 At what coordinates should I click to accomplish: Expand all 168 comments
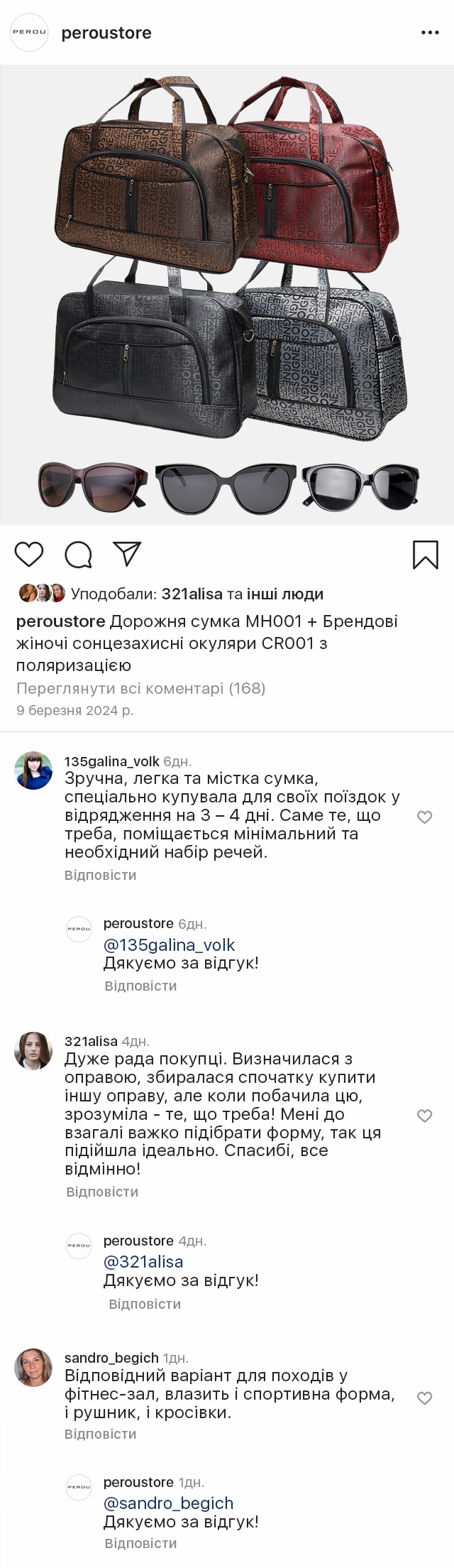pyautogui.click(x=140, y=688)
